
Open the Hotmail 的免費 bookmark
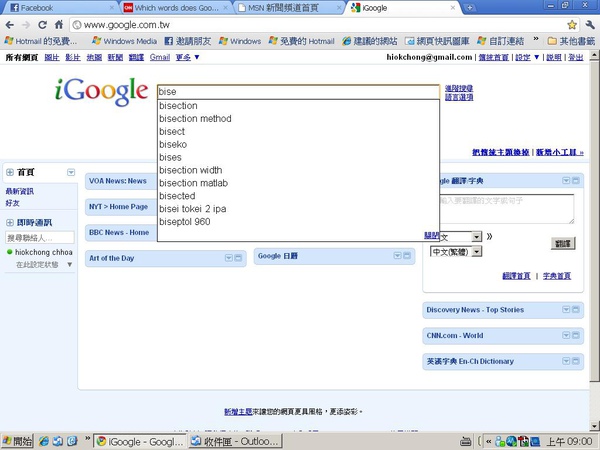pos(41,41)
